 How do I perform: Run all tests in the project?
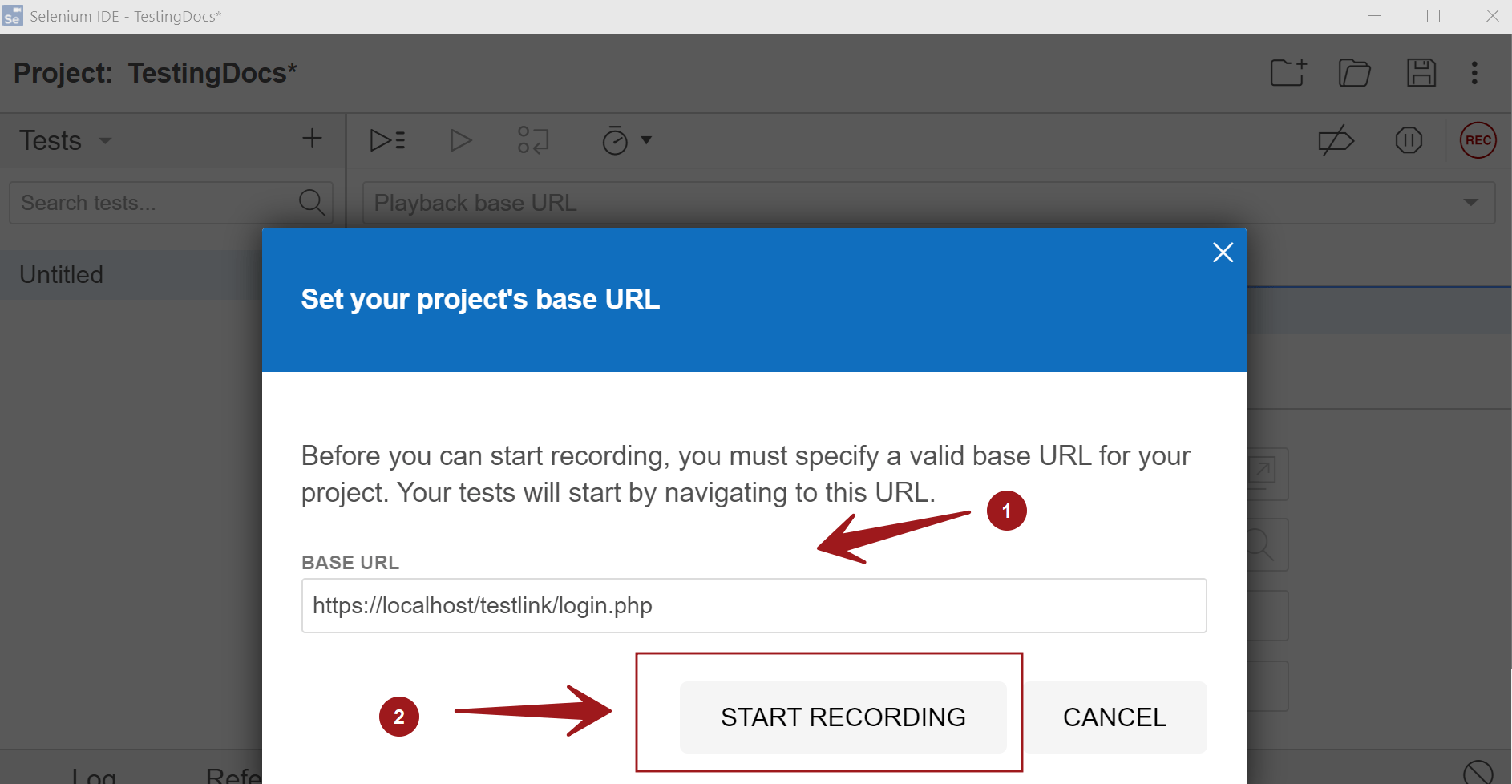tap(387, 139)
